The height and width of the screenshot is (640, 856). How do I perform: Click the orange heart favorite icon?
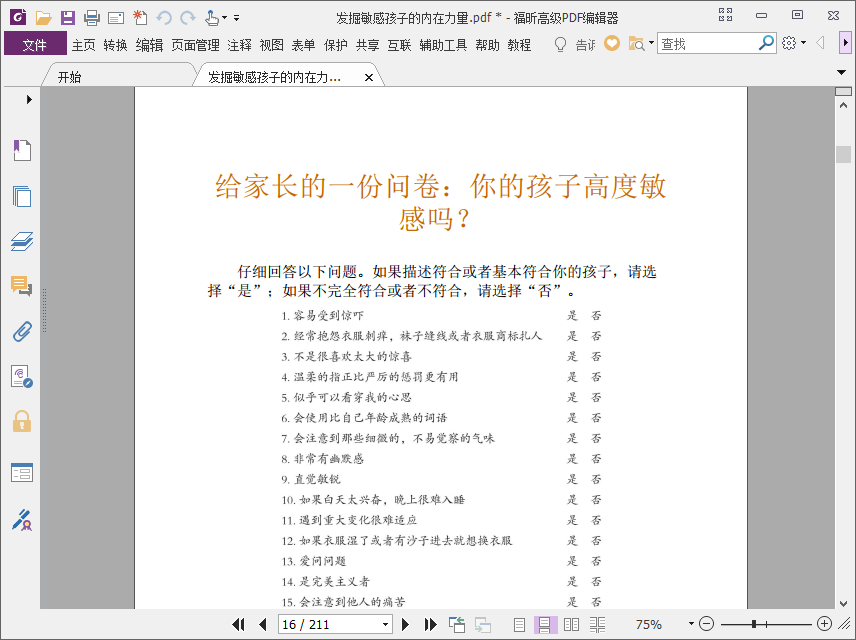pyautogui.click(x=611, y=43)
